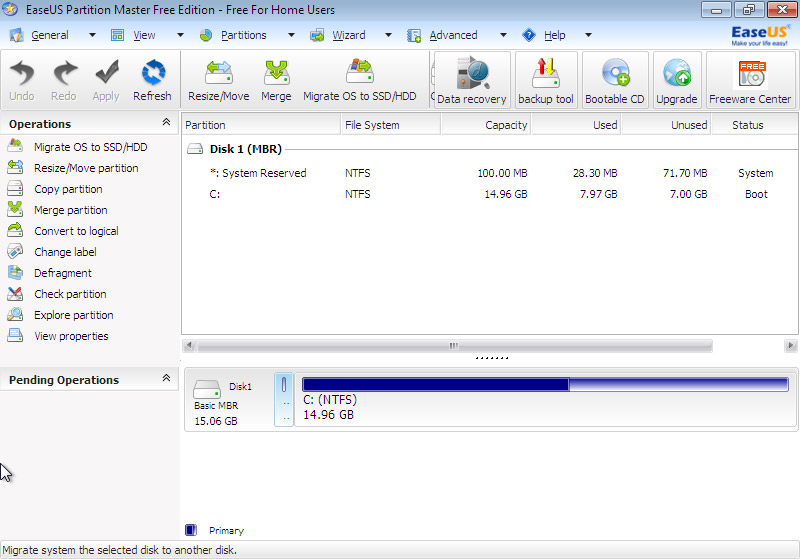The image size is (800, 559).
Task: Select Copy partition operation
Action: coord(68,189)
